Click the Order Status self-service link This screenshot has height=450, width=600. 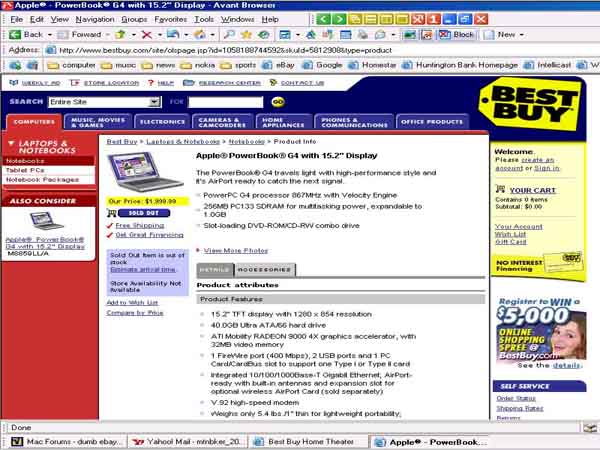516,399
